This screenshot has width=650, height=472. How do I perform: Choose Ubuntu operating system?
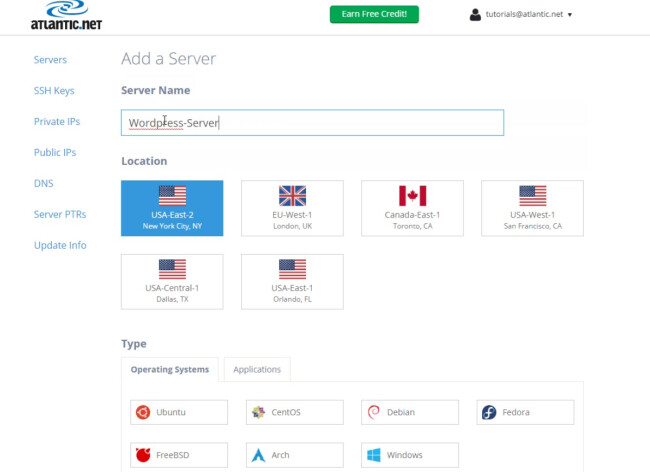179,412
